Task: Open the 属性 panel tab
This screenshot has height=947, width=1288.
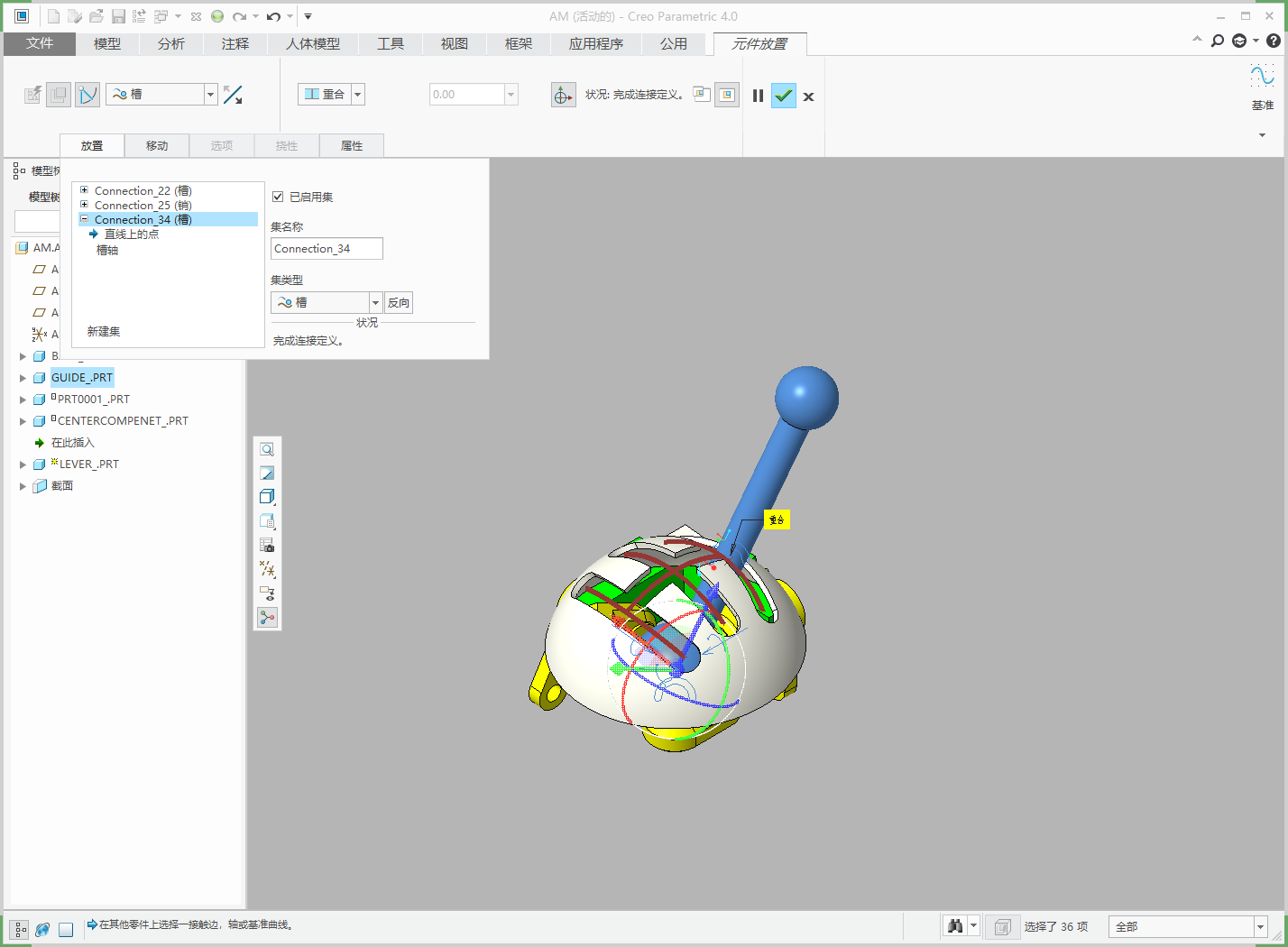Action: click(352, 145)
